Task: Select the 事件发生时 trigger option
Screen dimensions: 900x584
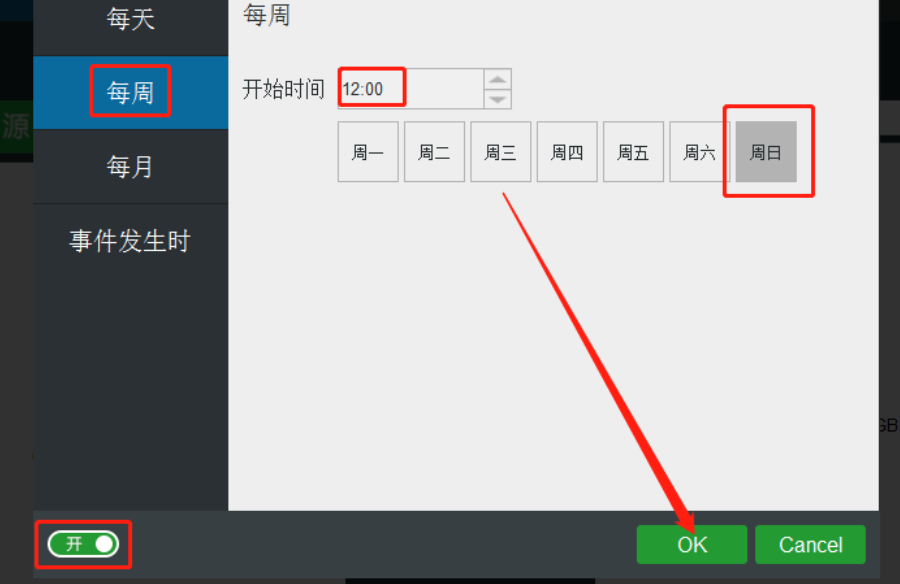Action: pos(130,241)
